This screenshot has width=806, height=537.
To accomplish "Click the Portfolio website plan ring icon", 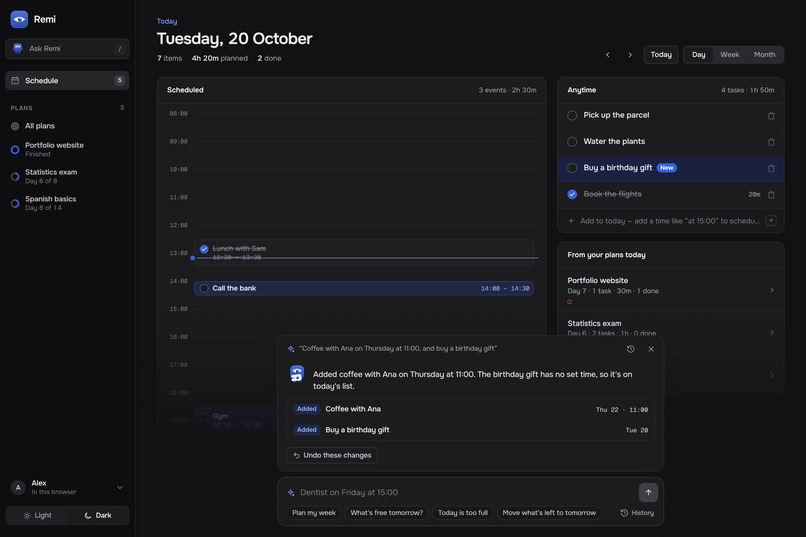I will click(15, 150).
